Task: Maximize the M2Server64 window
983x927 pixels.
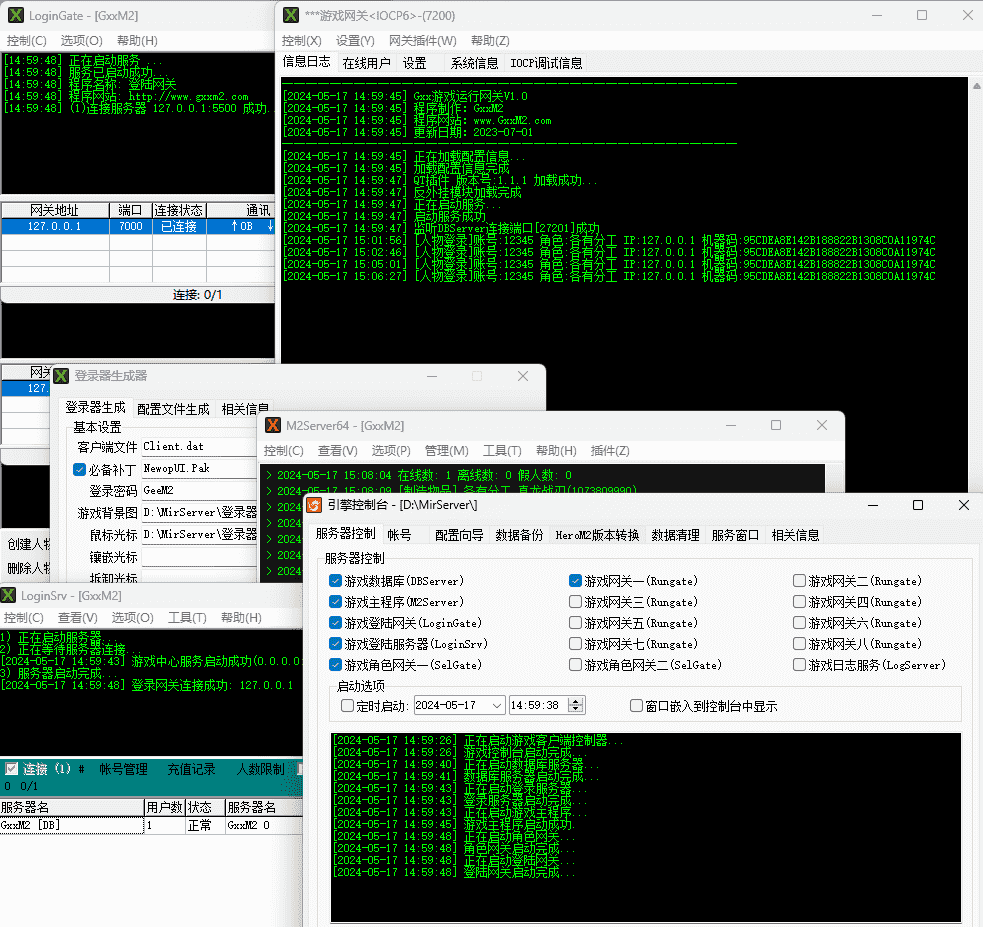Action: point(776,425)
